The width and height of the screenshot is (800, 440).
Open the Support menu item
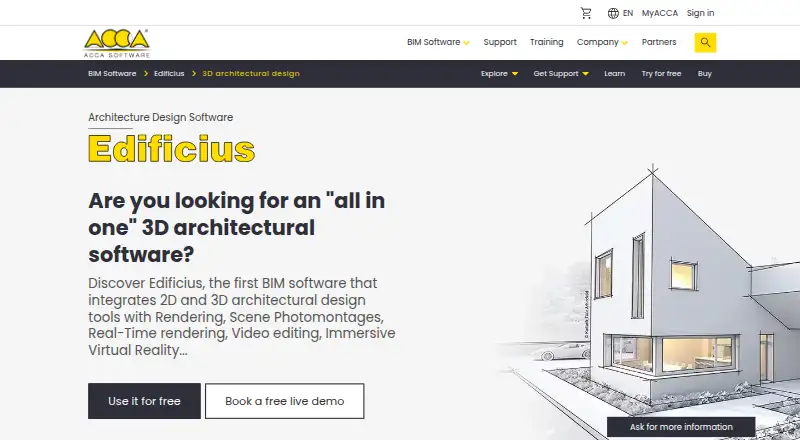pos(500,42)
